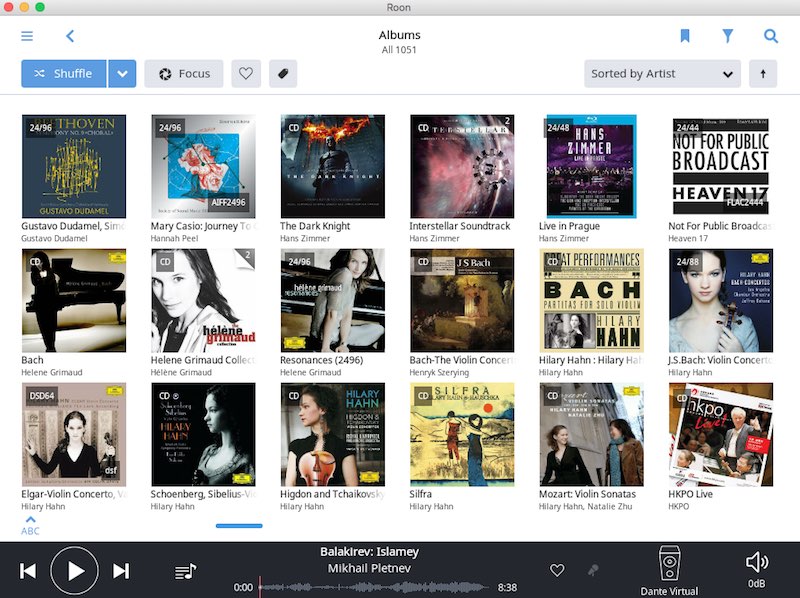Open the Sorted by Artist dropdown
The image size is (800, 598).
click(x=662, y=73)
